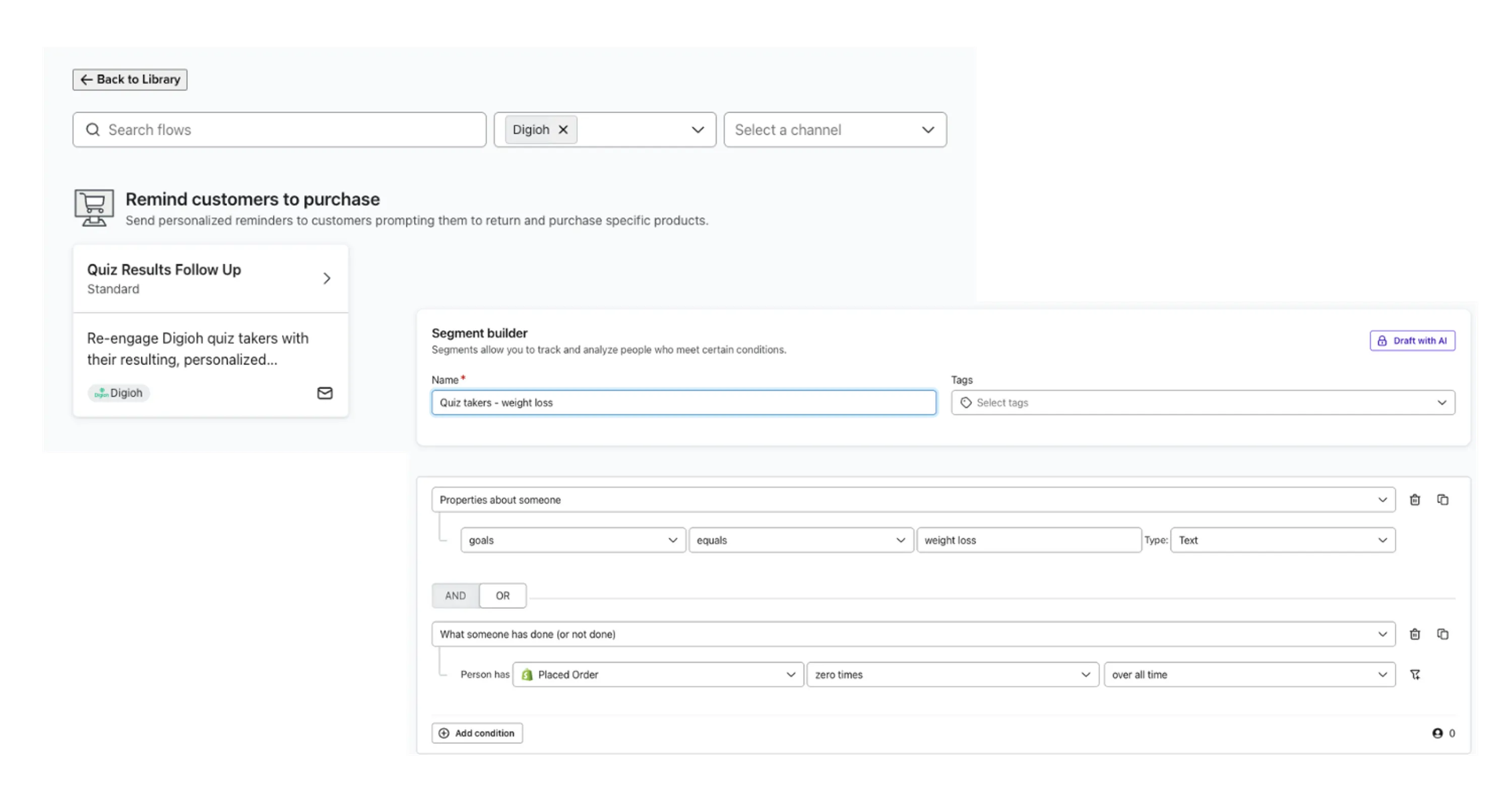Open the zero times frequency dropdown
The width and height of the screenshot is (1512, 806).
coord(952,675)
